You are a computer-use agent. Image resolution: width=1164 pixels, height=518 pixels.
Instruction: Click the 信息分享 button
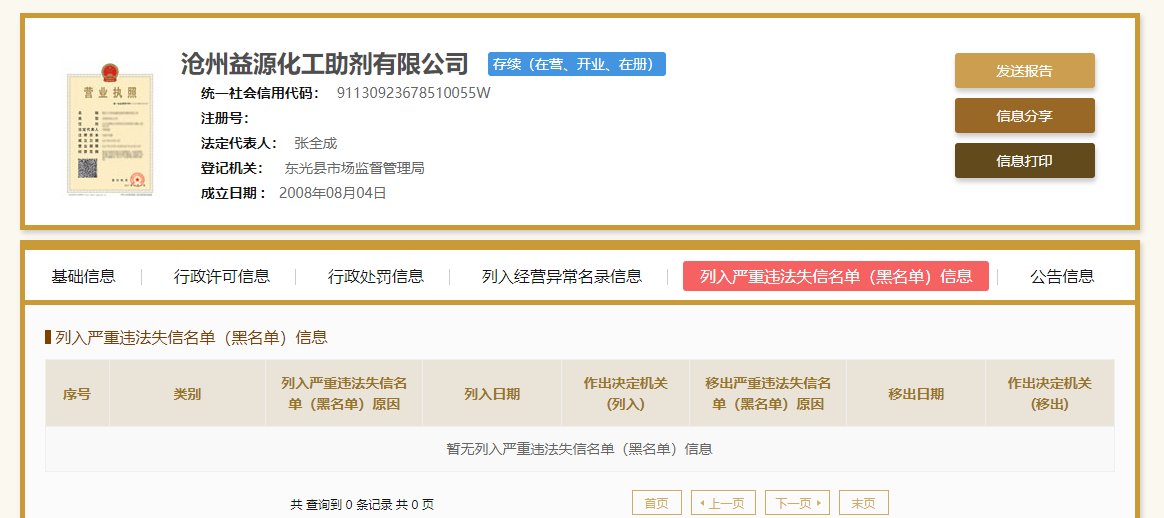1024,116
